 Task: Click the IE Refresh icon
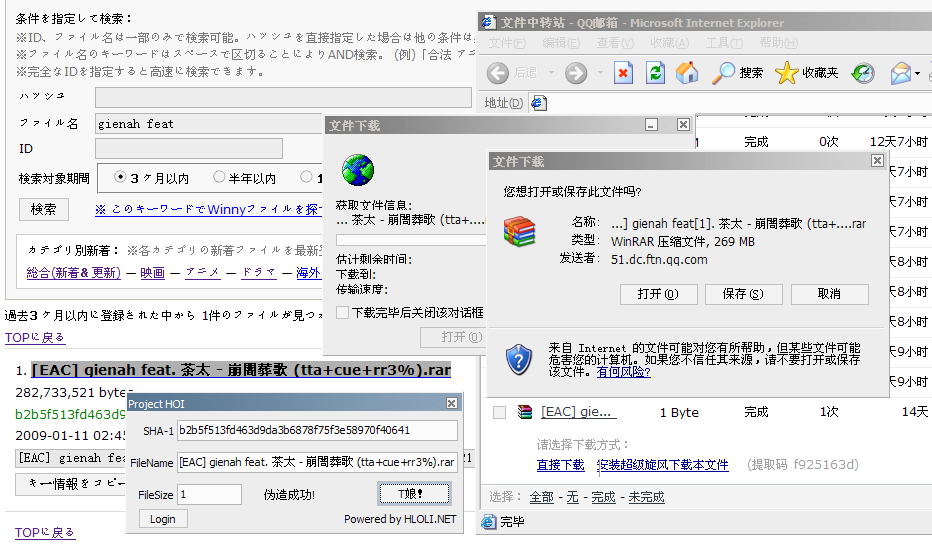655,73
